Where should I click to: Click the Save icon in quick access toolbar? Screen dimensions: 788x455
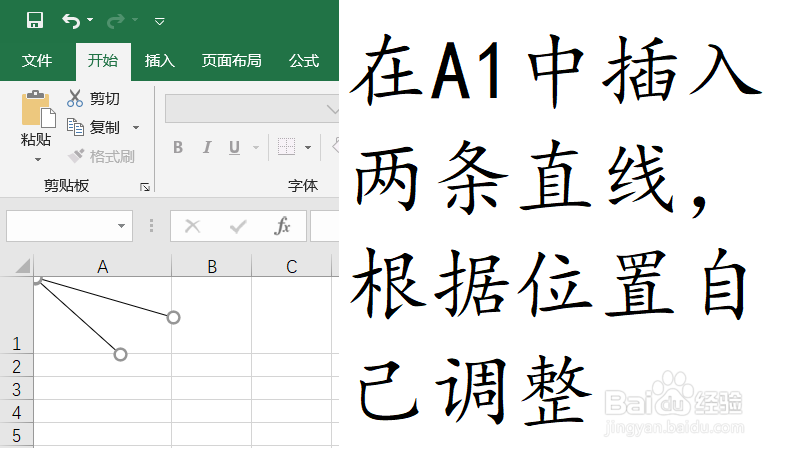point(35,21)
